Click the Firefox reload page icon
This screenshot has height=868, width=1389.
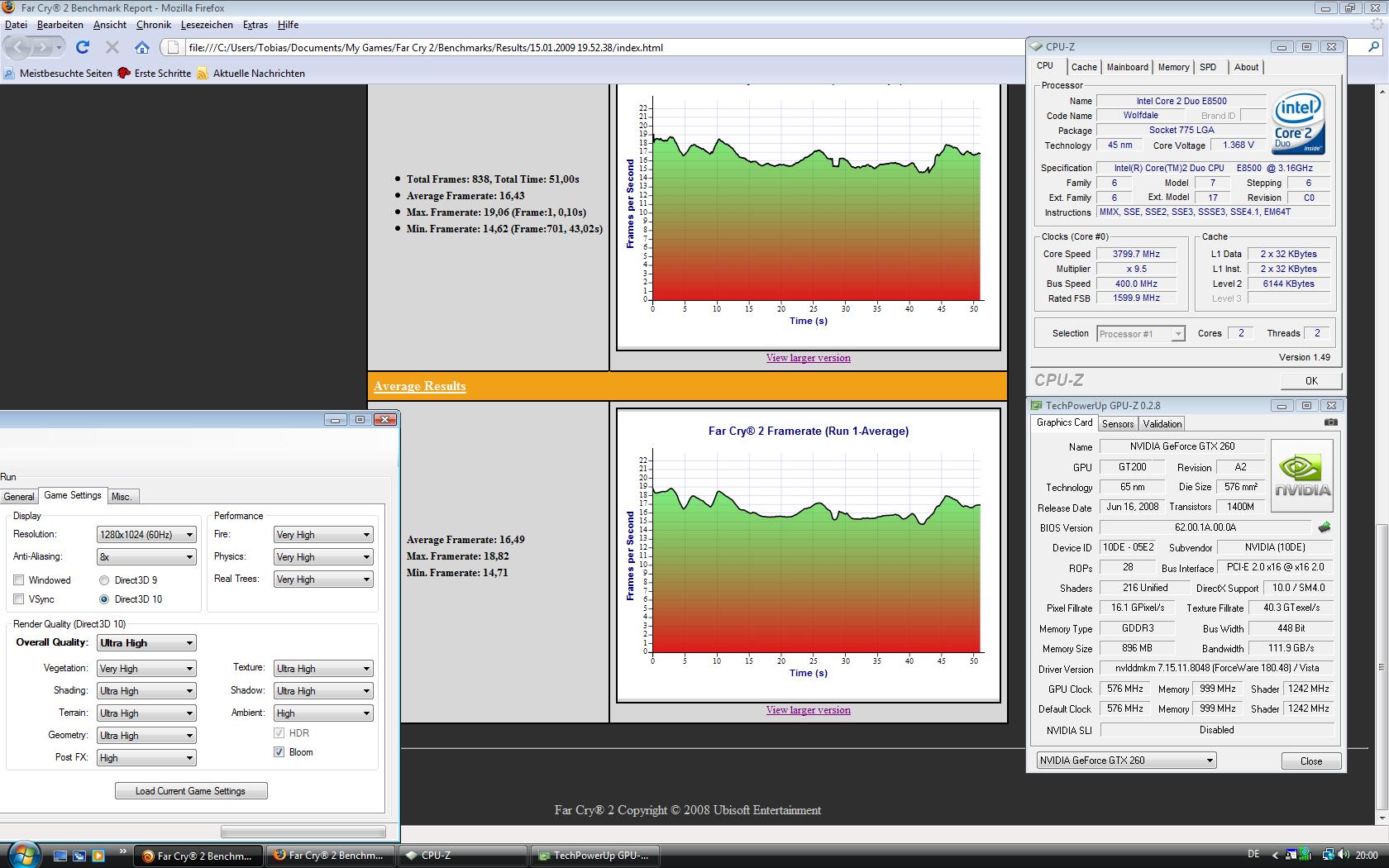tap(83, 48)
